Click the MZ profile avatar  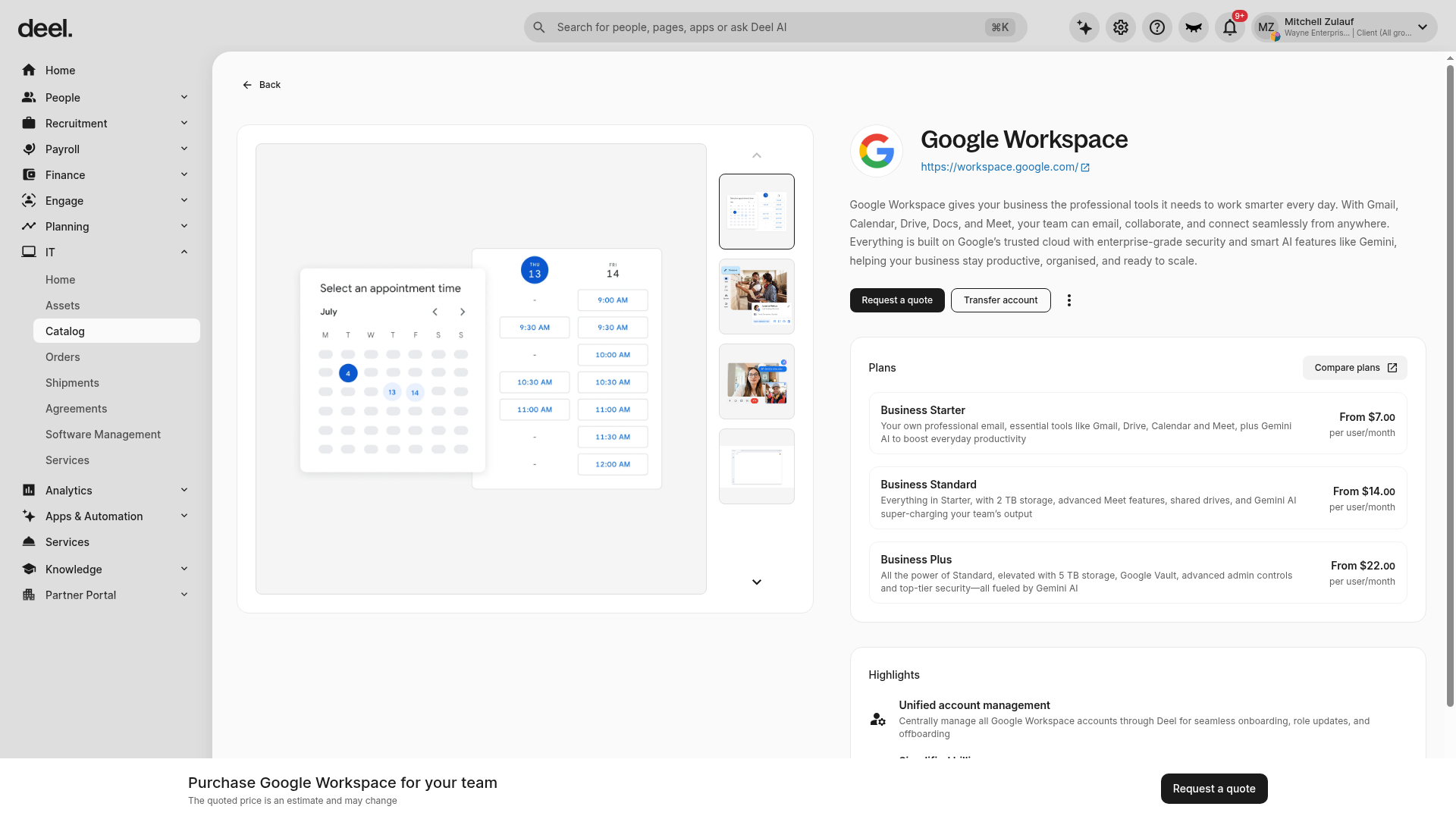pyautogui.click(x=1266, y=28)
